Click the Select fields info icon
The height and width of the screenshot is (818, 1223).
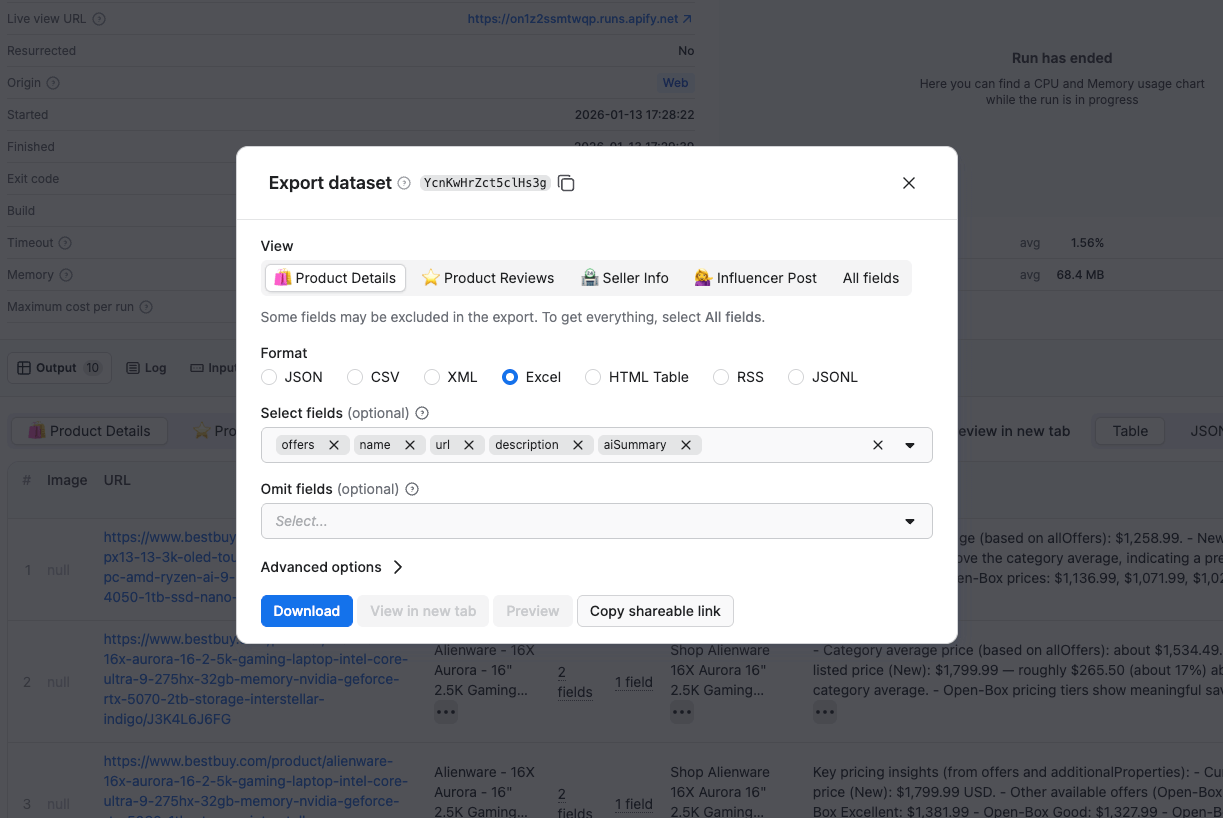(x=422, y=413)
